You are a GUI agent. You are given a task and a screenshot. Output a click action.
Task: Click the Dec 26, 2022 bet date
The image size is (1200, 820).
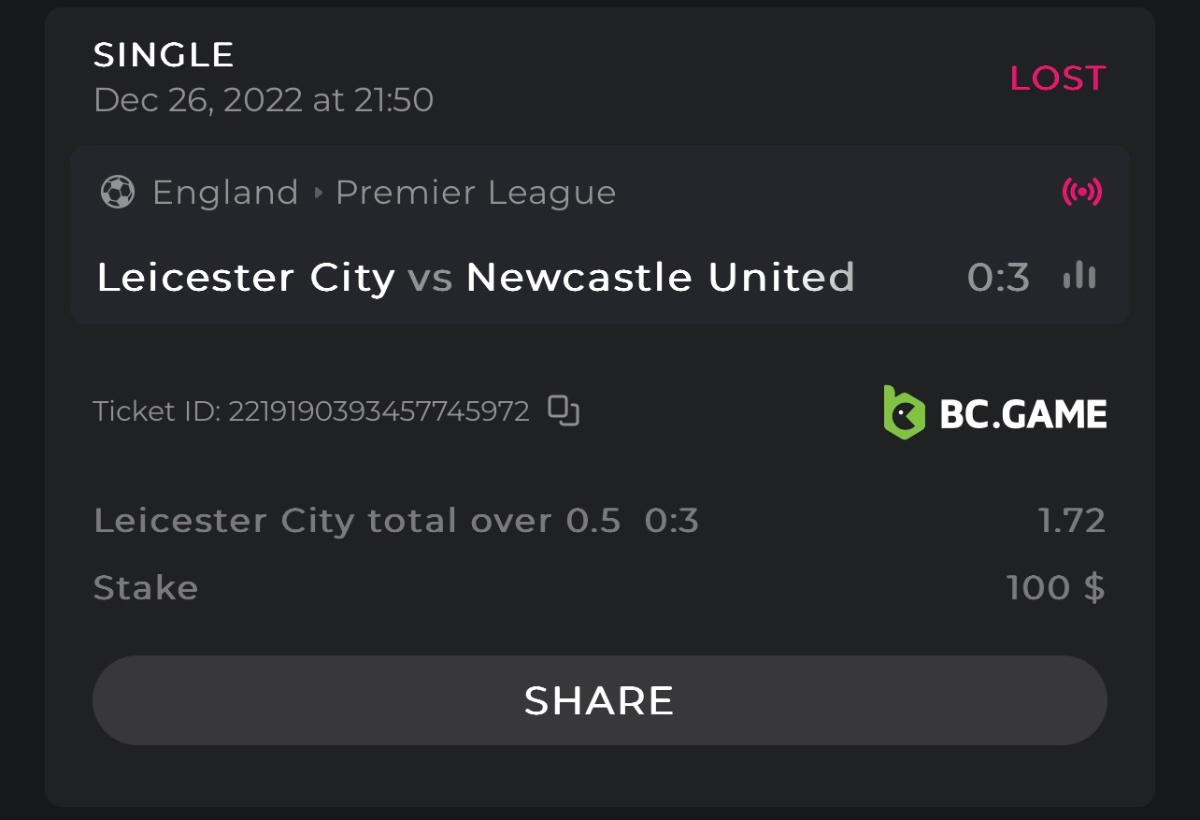(263, 100)
